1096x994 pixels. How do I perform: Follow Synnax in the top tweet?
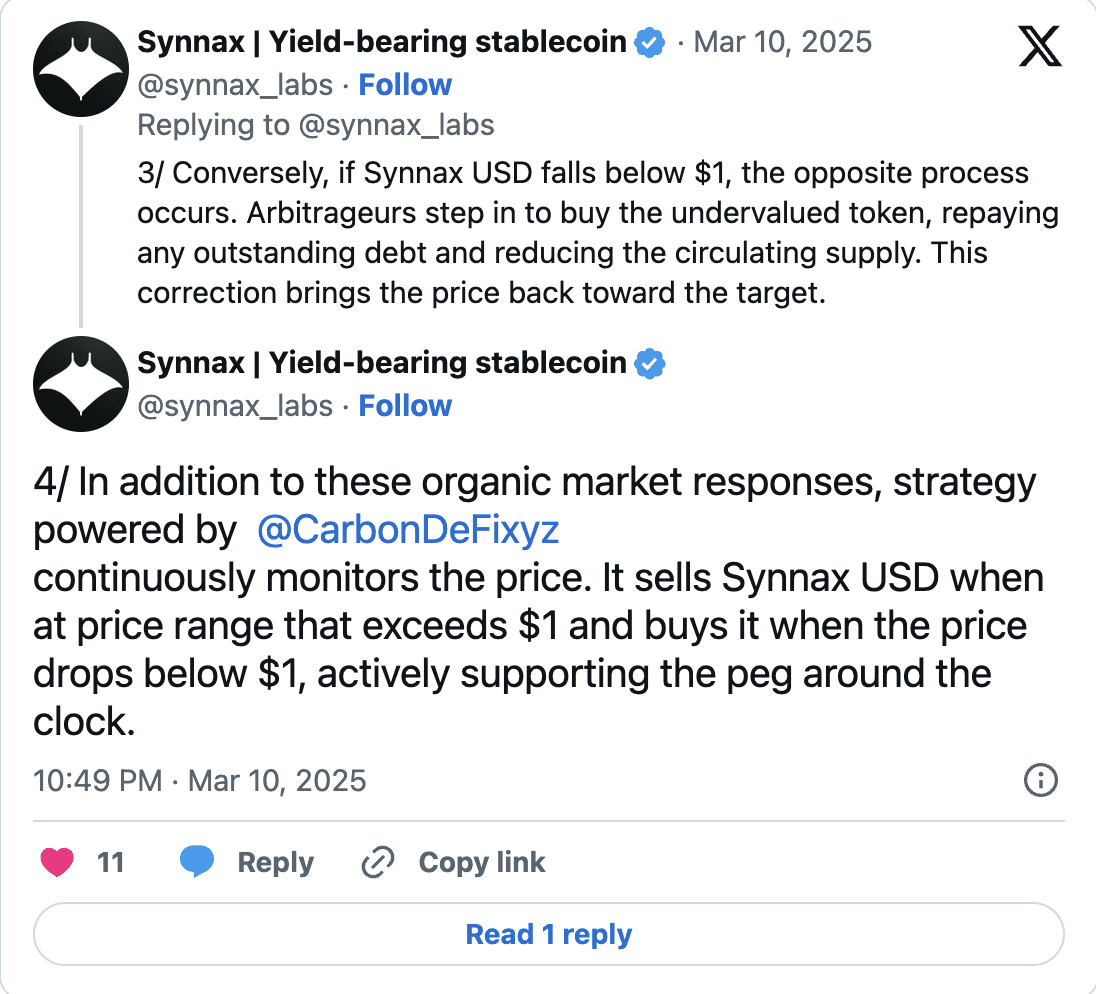pyautogui.click(x=405, y=85)
